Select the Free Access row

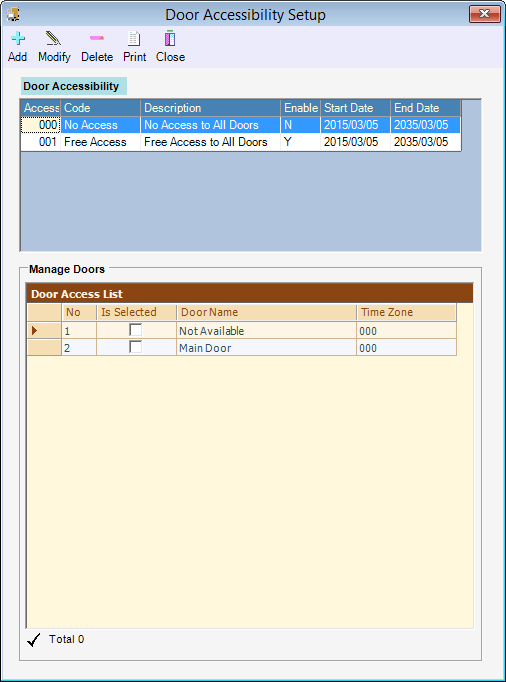point(241,142)
